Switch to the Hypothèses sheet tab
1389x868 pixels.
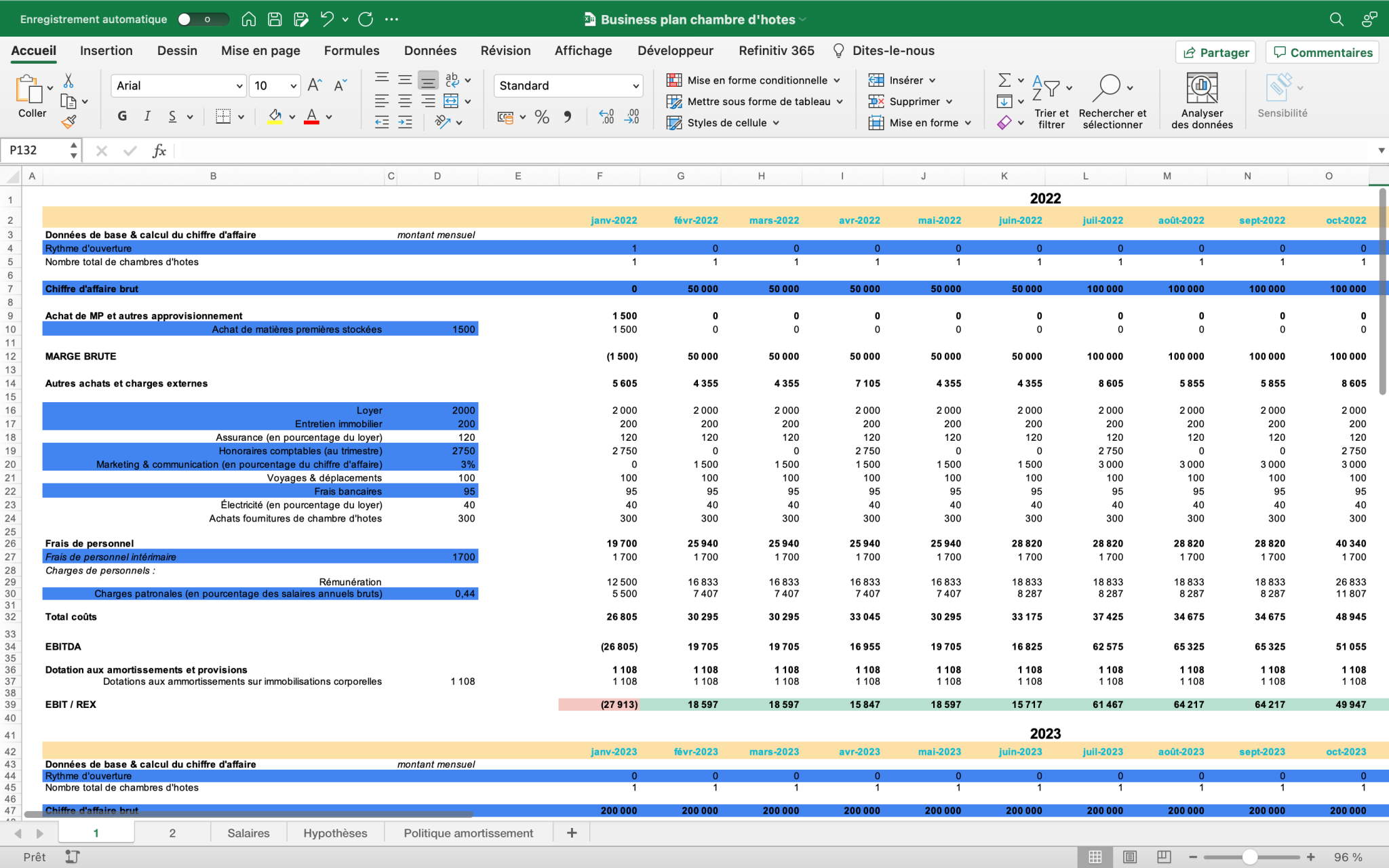coord(335,833)
